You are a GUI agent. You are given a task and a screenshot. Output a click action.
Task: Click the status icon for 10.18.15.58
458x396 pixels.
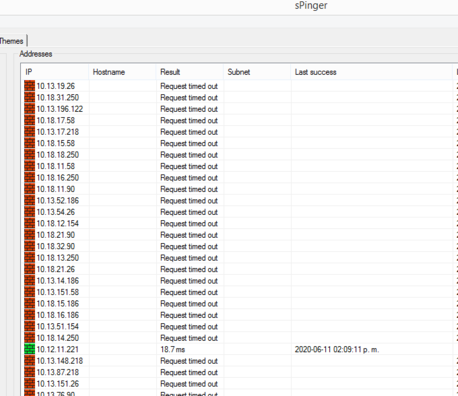[x=29, y=143]
